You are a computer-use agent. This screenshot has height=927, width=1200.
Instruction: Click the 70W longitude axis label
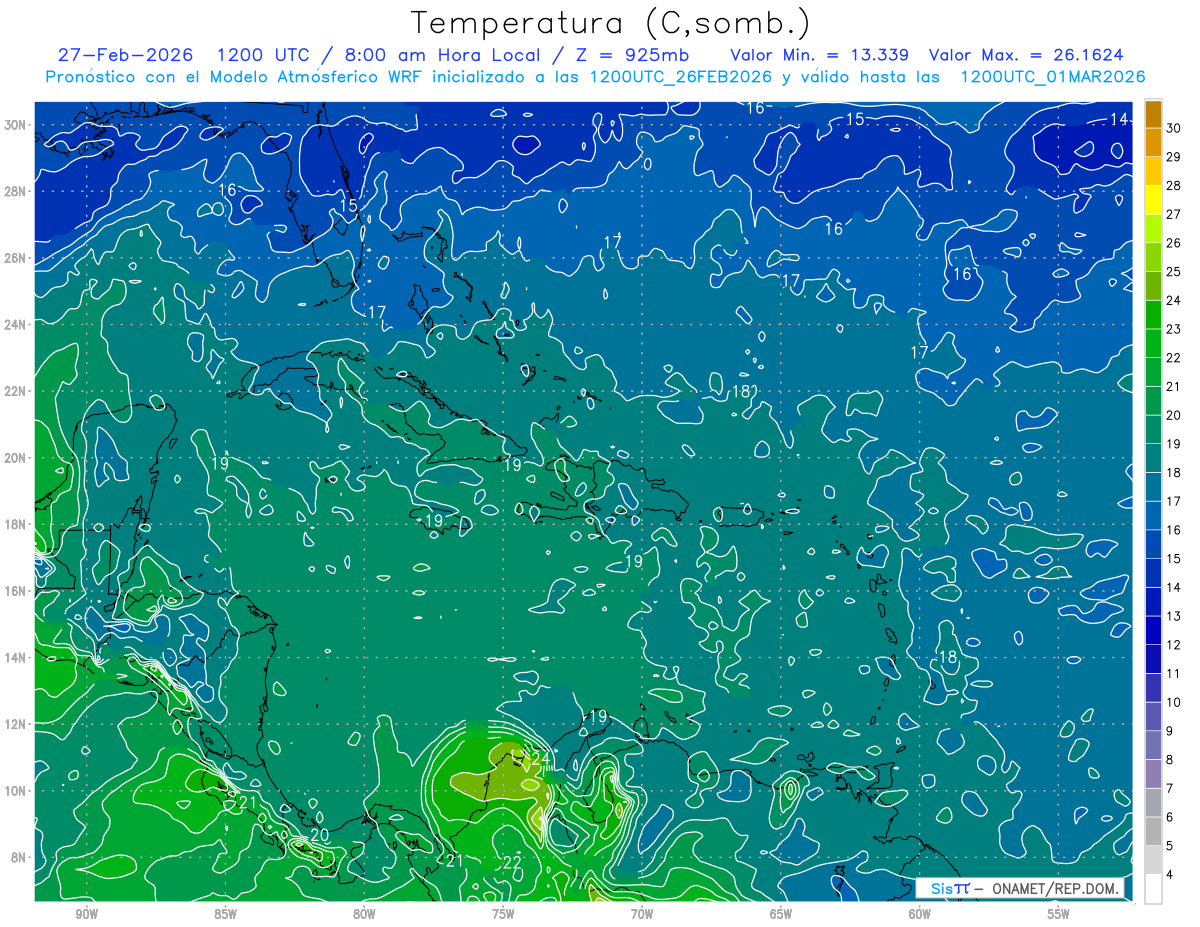[642, 913]
